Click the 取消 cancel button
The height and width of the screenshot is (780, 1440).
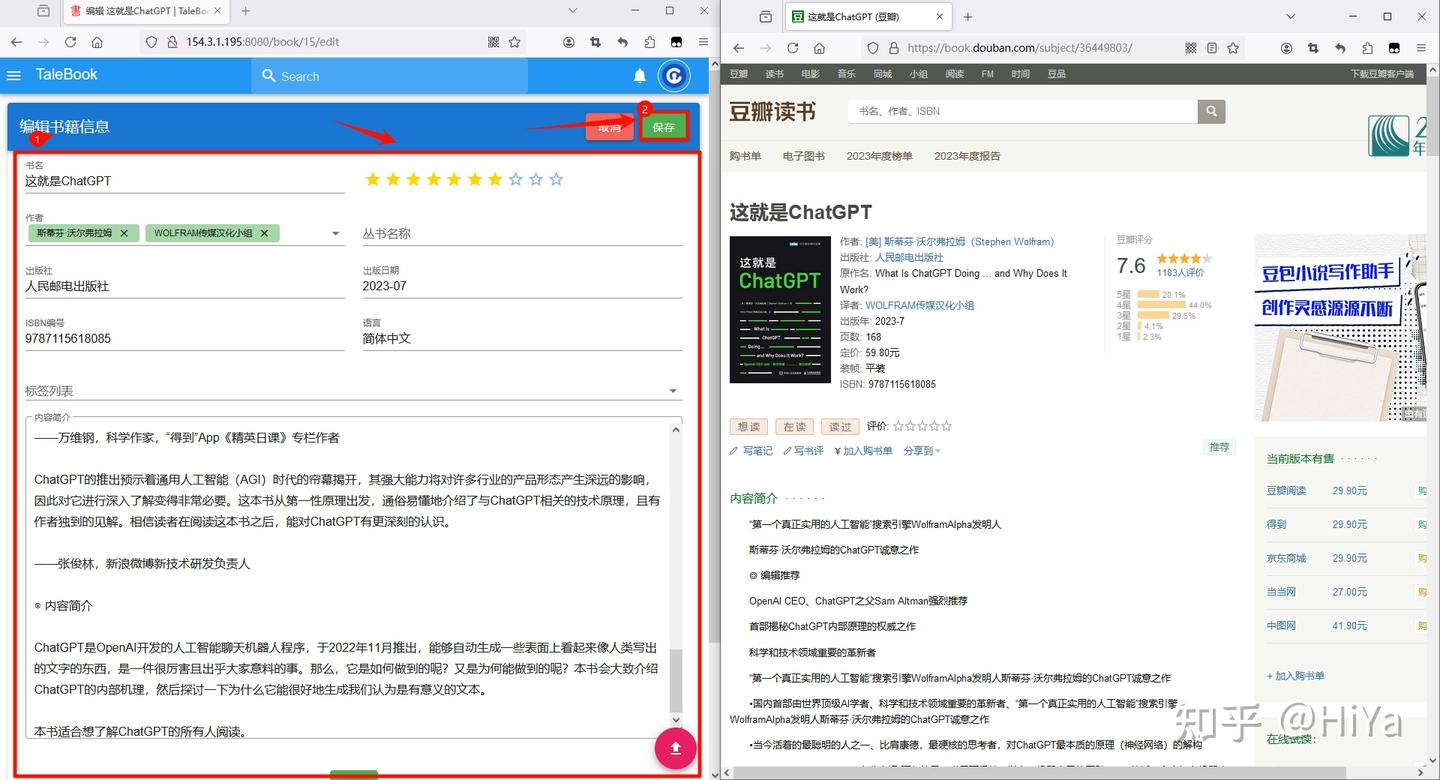coord(610,127)
